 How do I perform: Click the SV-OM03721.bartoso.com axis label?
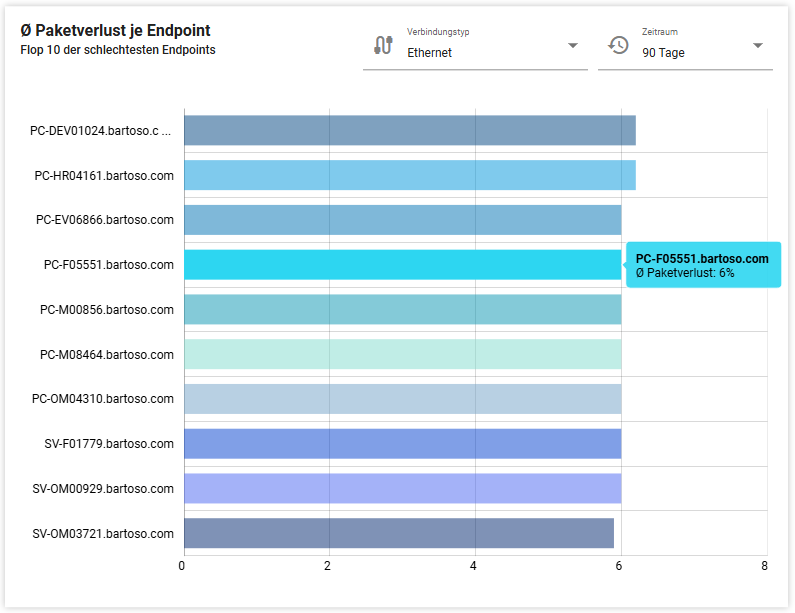(103, 534)
